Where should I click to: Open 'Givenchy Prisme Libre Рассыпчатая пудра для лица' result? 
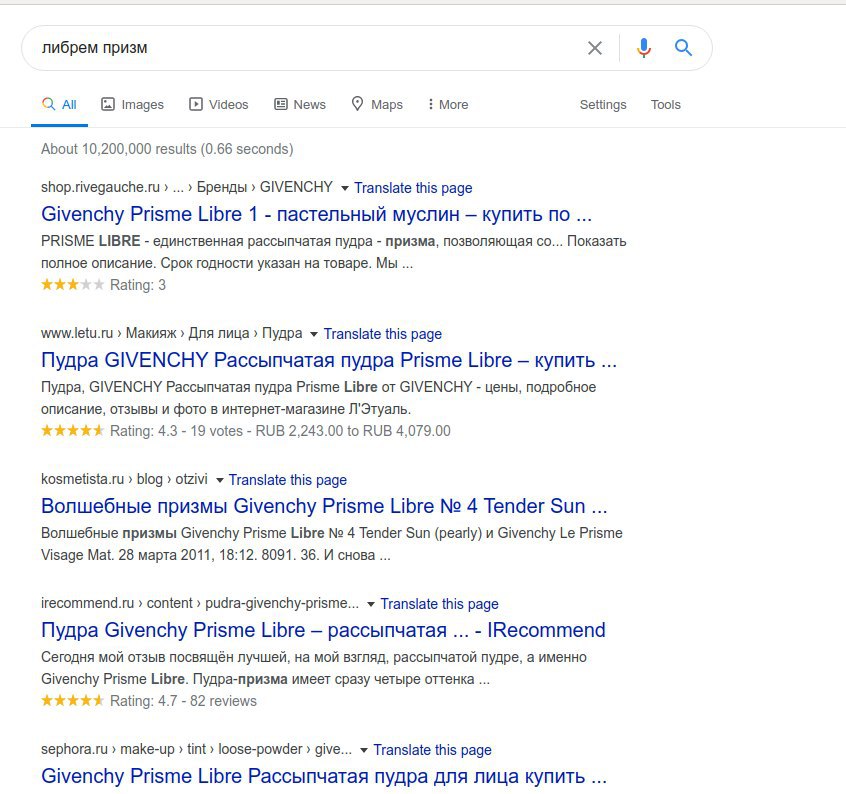pos(324,776)
